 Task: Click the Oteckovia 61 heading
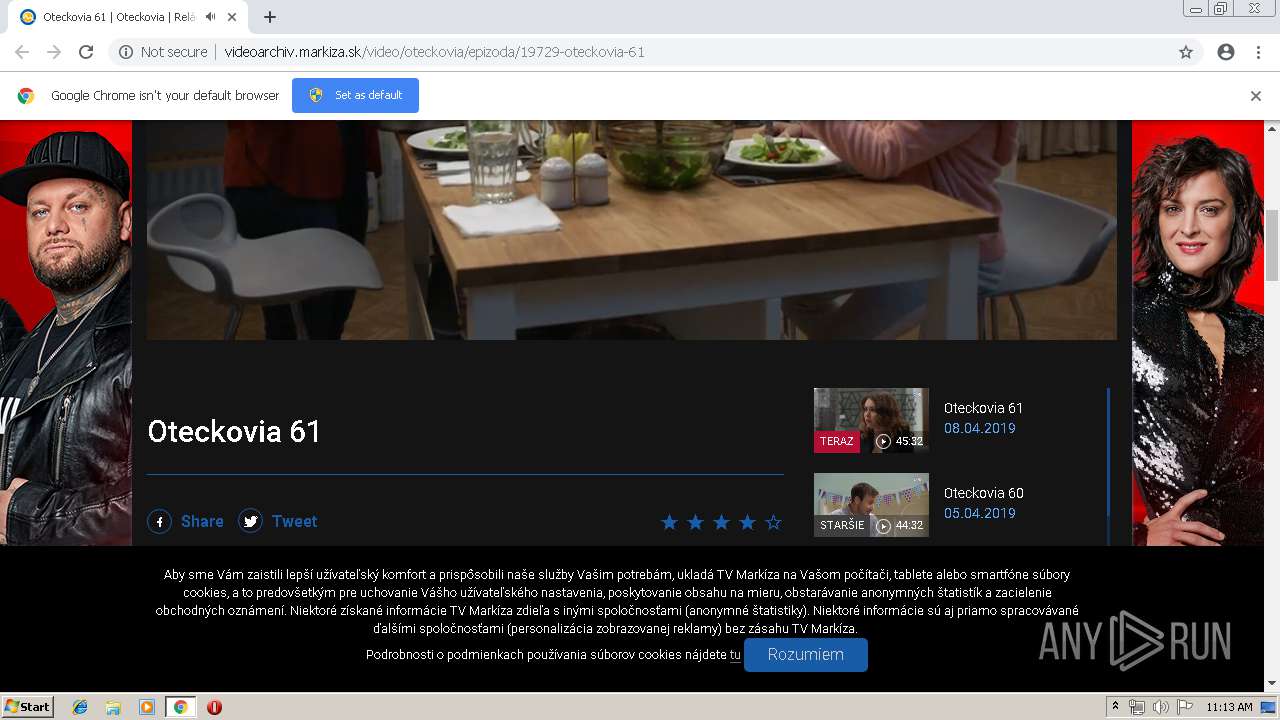pos(234,431)
